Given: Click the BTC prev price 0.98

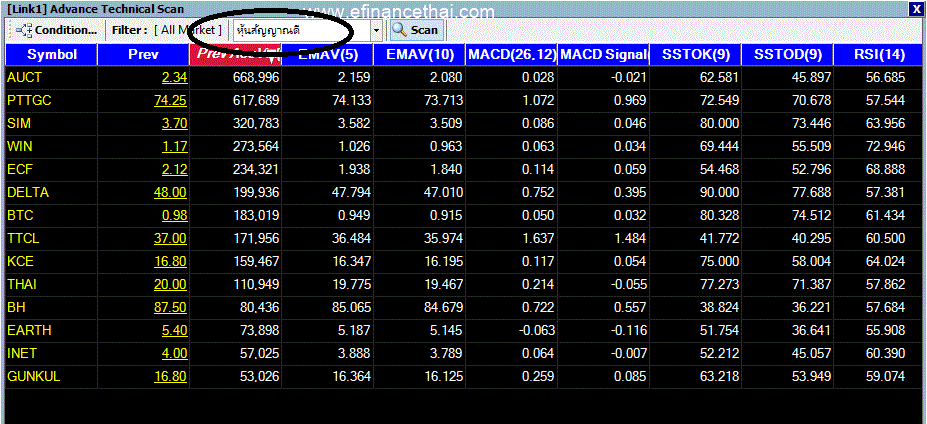Looking at the screenshot, I should pyautogui.click(x=174, y=216).
